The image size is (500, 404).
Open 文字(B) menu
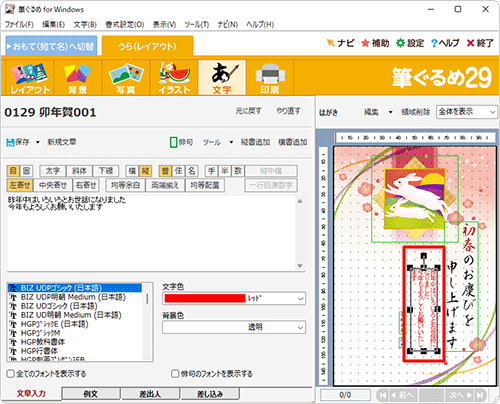coord(85,24)
